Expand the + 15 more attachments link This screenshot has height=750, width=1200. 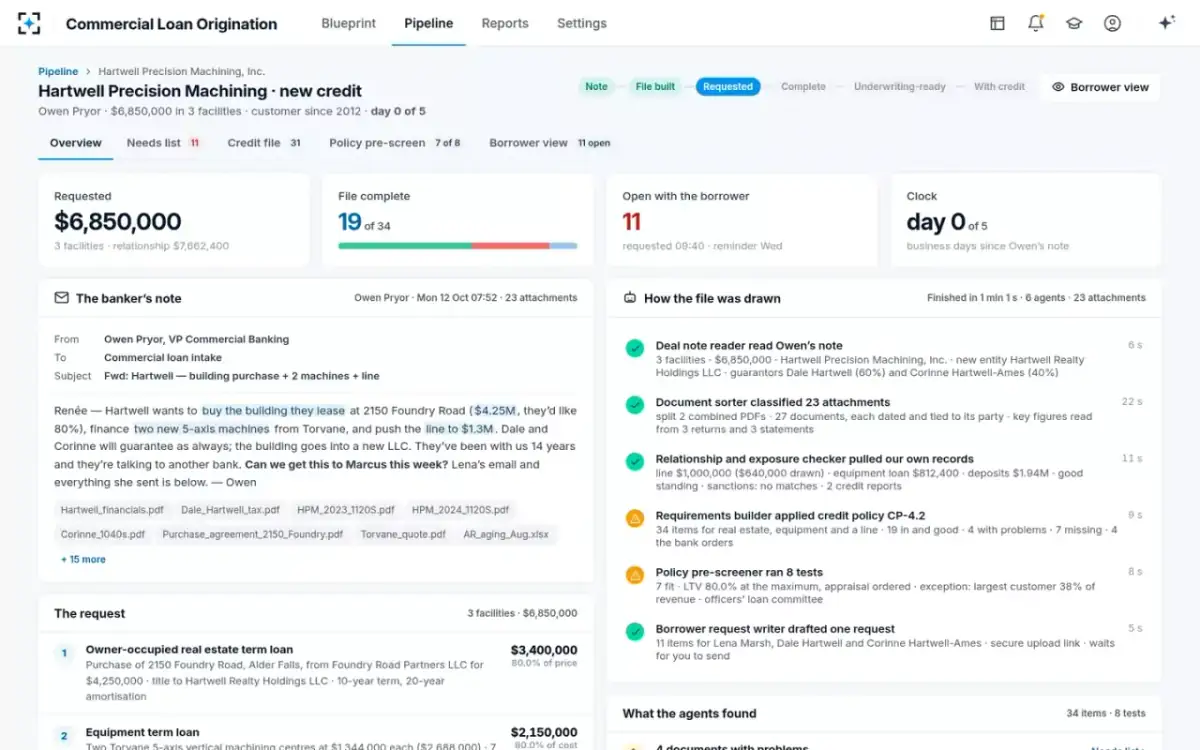[x=83, y=559]
